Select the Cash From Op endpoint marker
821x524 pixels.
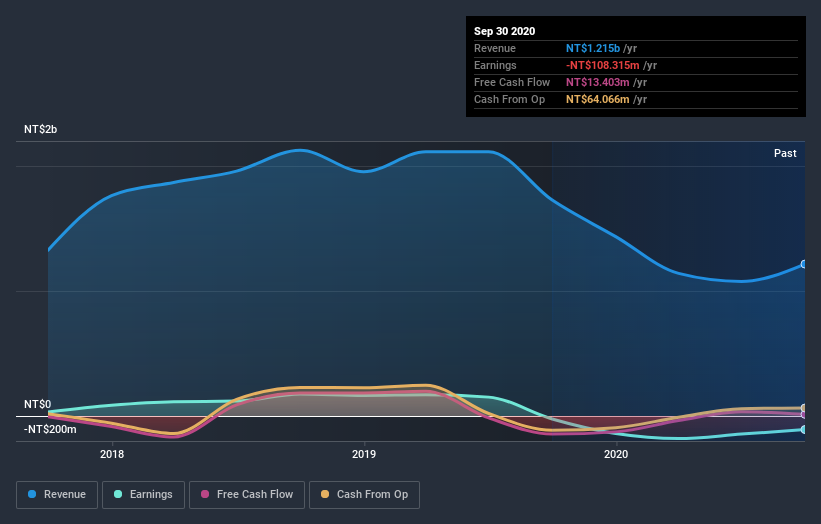click(x=804, y=408)
